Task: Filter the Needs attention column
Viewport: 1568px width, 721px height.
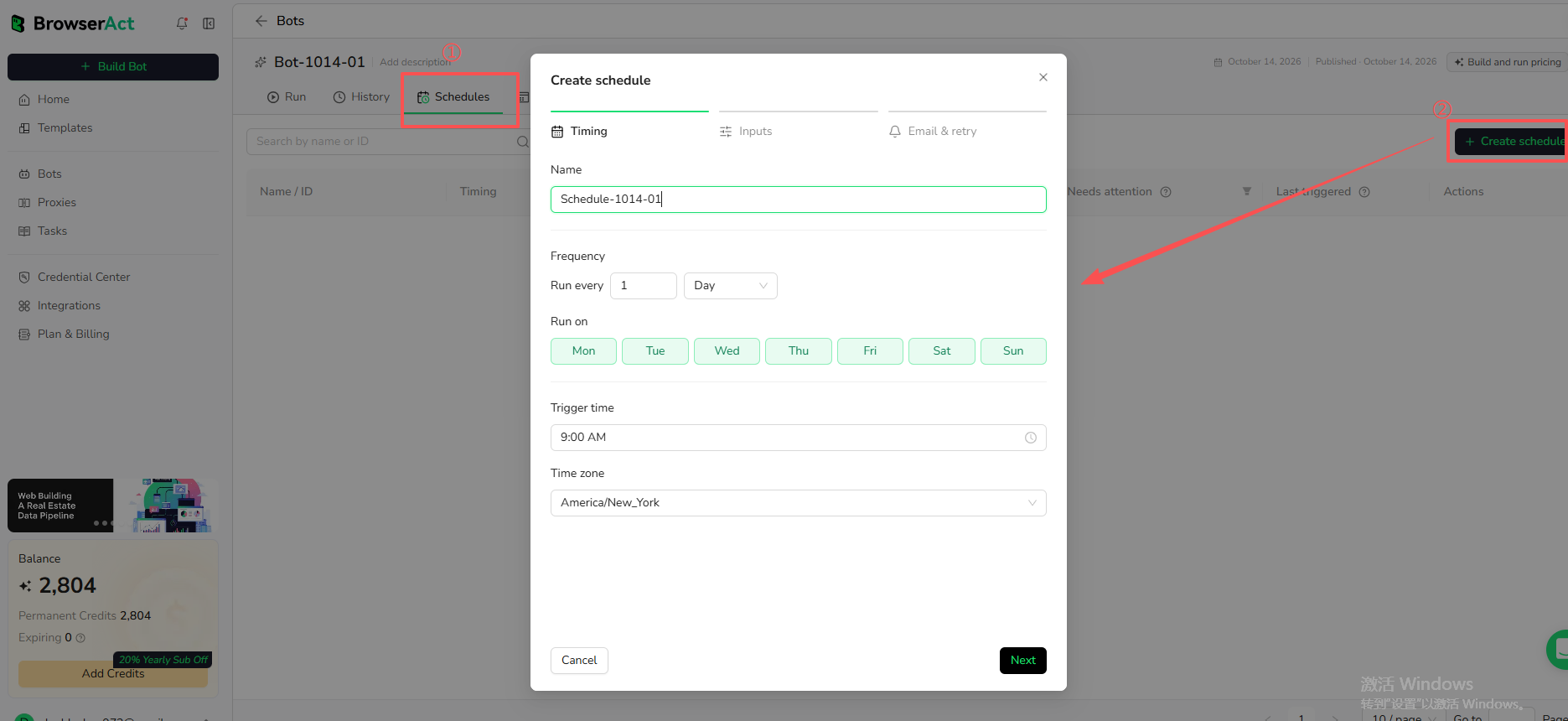Action: (1247, 191)
